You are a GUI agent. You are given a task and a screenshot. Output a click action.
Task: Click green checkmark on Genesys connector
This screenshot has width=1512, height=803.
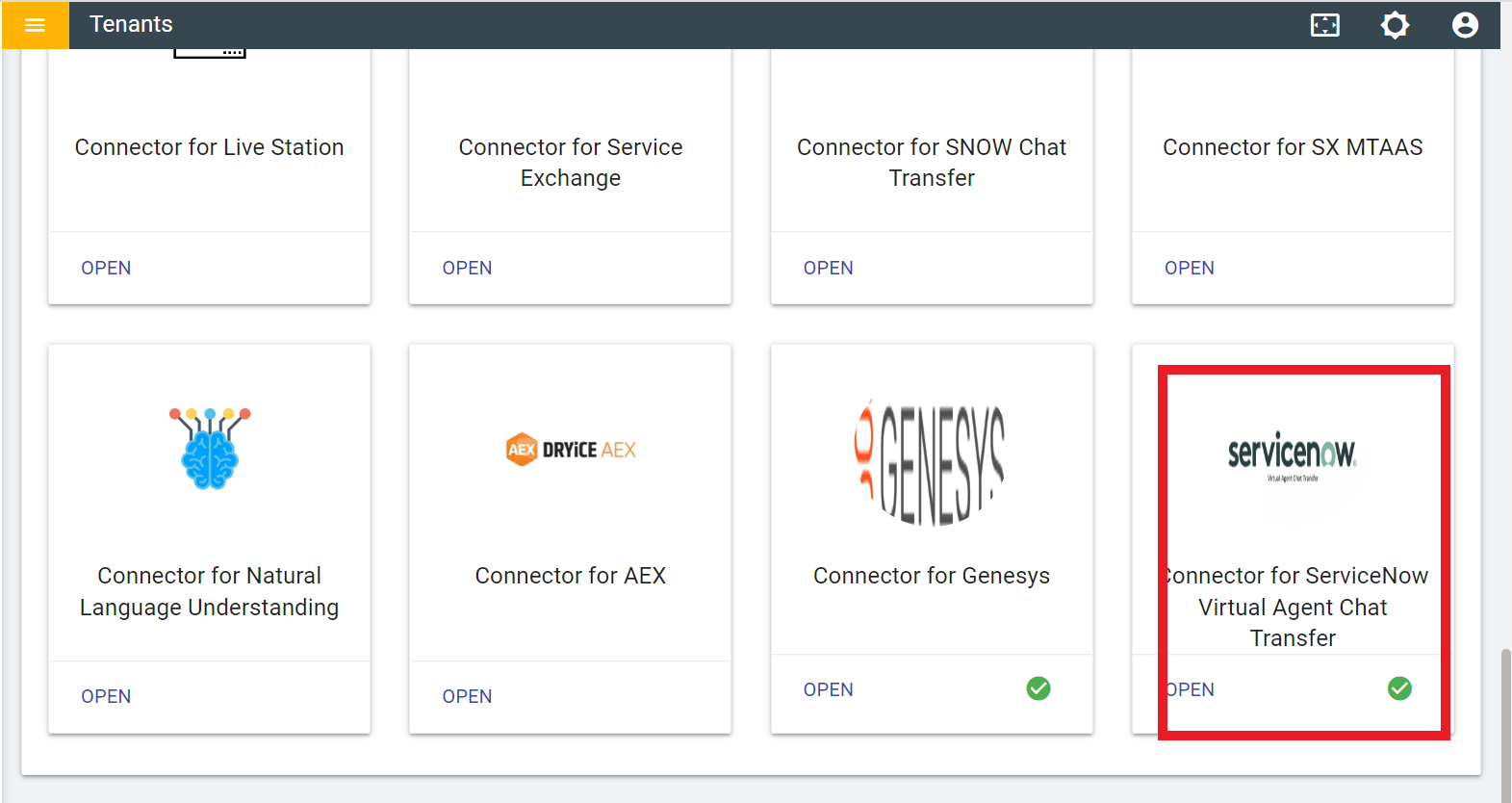(x=1038, y=688)
